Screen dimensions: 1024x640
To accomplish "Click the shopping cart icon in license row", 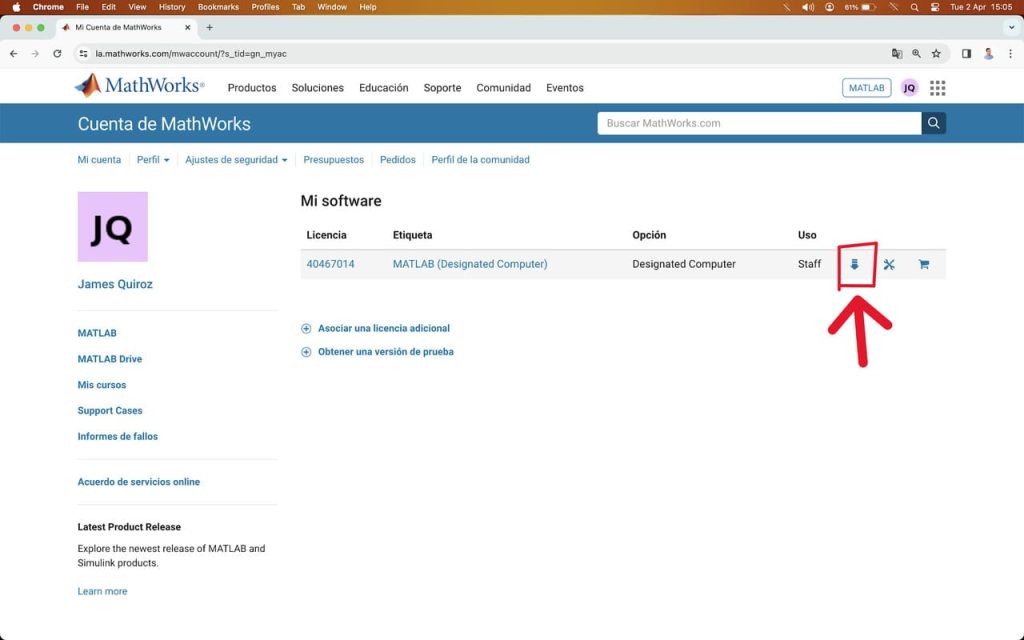I will pos(923,264).
